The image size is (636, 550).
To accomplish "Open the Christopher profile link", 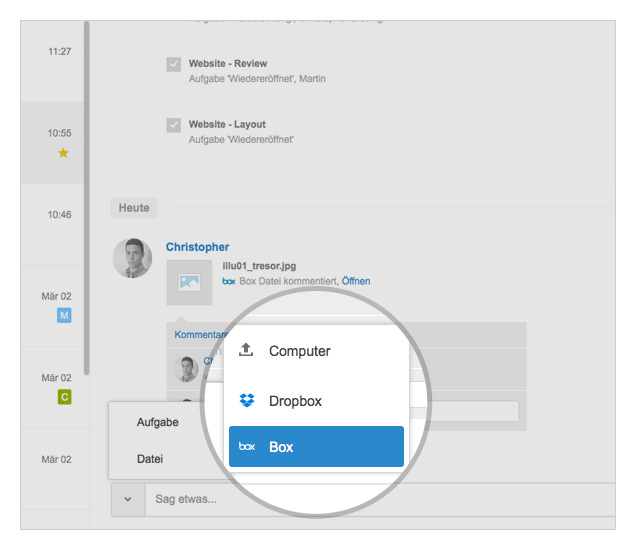I will click(197, 247).
